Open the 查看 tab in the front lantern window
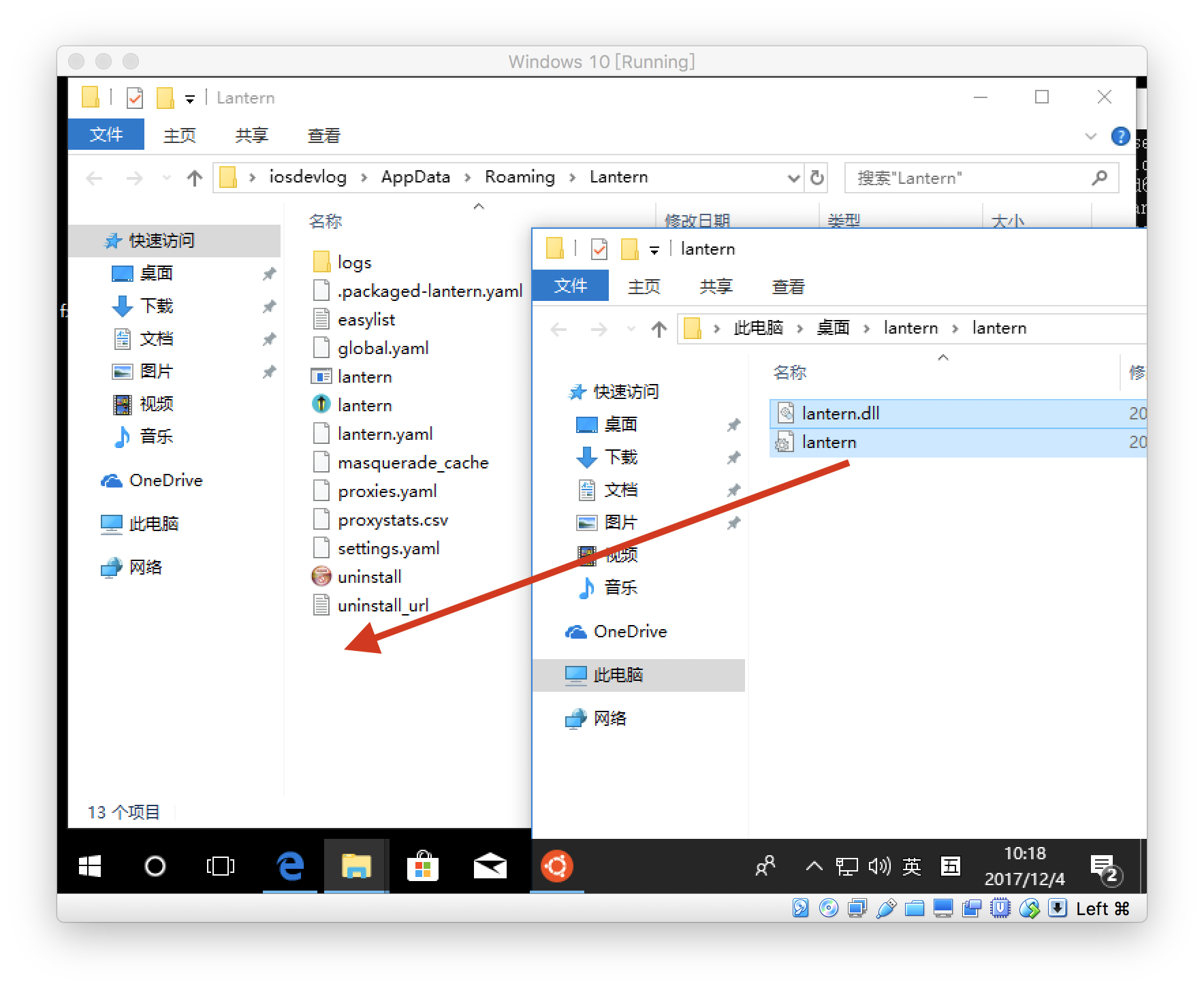Screen dimensions: 1204x990 tap(789, 287)
